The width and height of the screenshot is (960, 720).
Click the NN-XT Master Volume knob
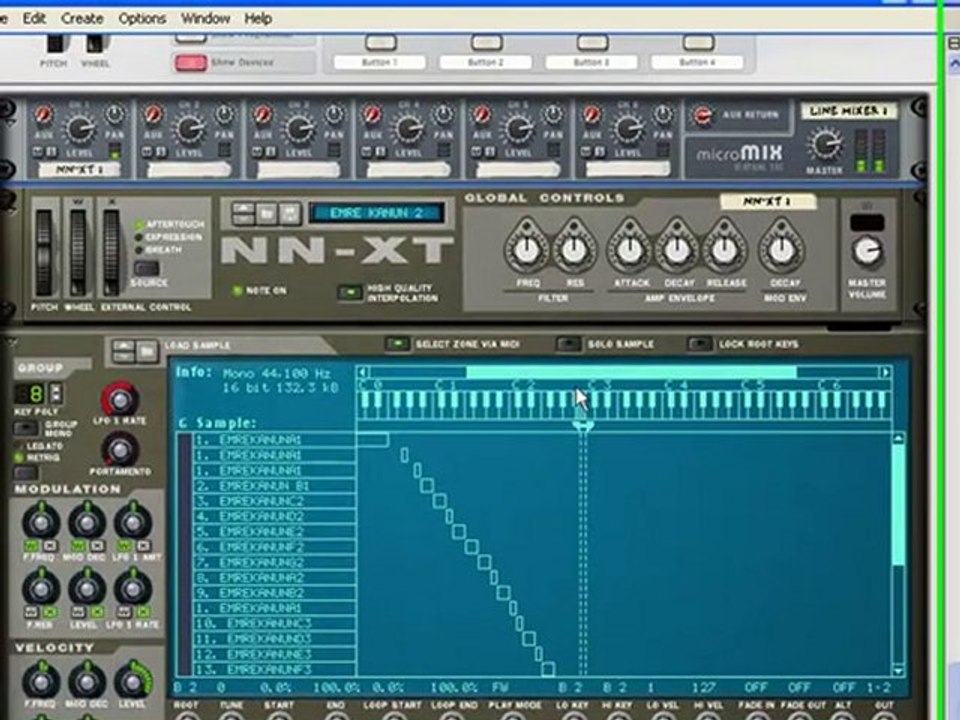(867, 251)
